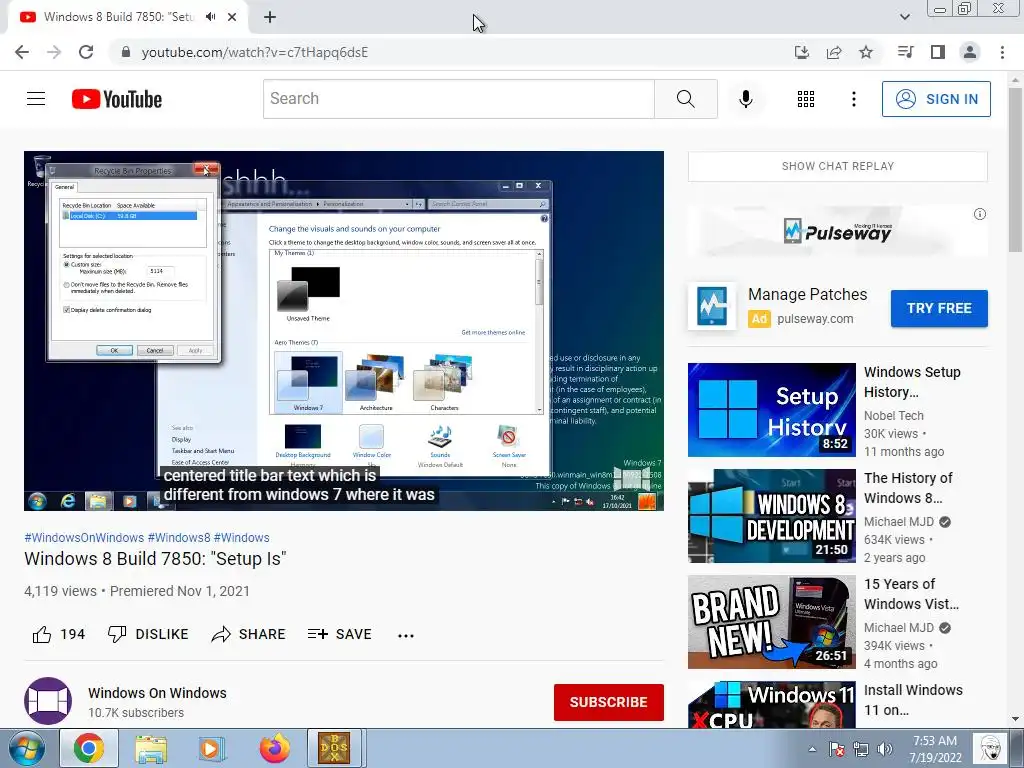Open DOSBox from the taskbar
Screen dimensions: 1024x768
334,748
